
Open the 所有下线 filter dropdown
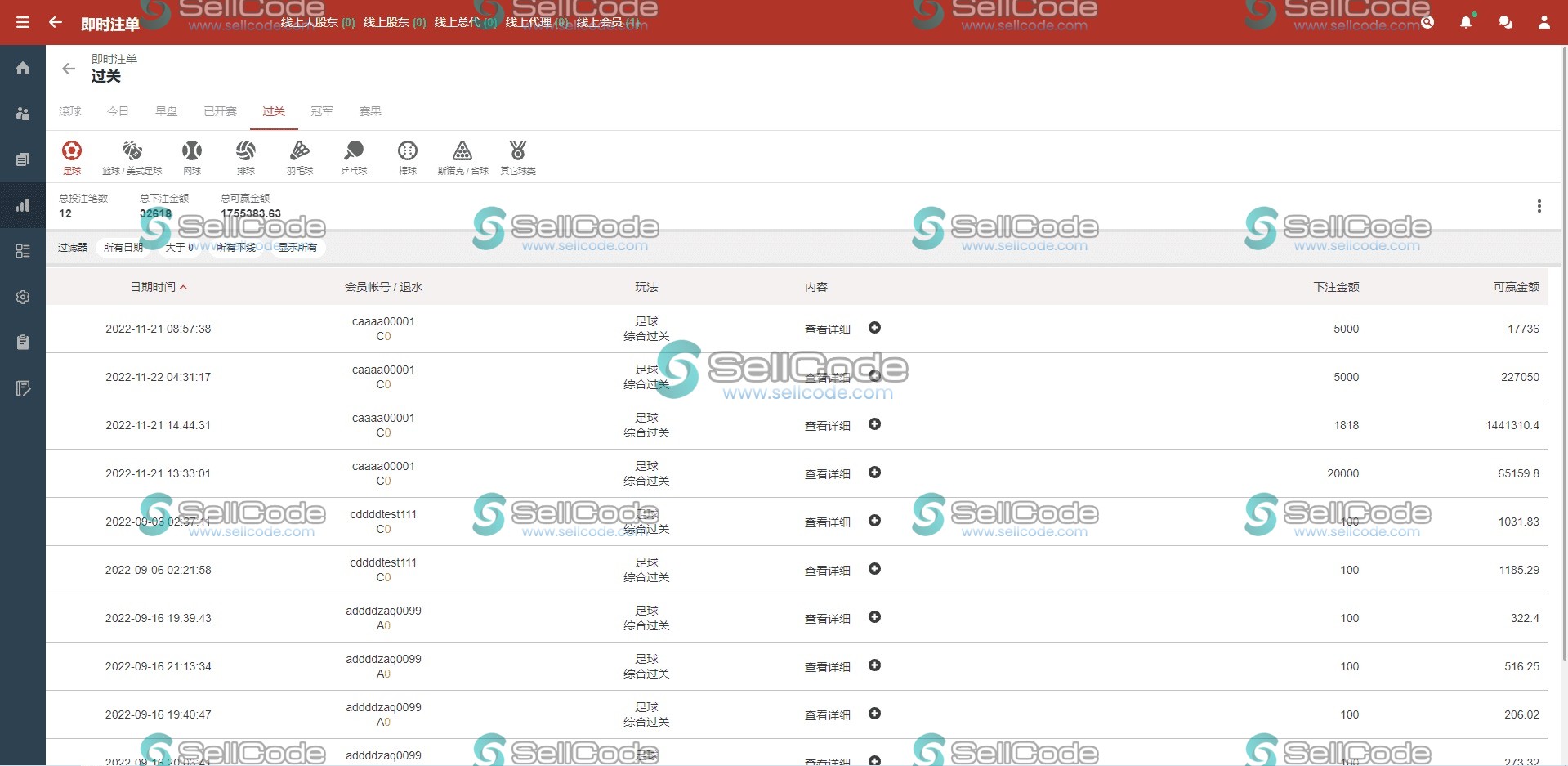pos(236,246)
